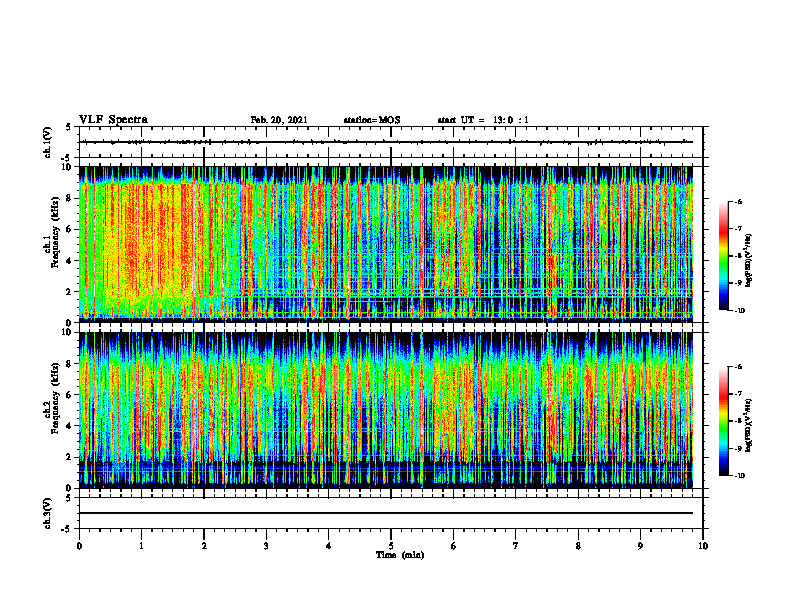Image resolution: width=792 pixels, height=612 pixels.
Task: Click the "ch.1(V)" axis label
Action: click(x=47, y=142)
